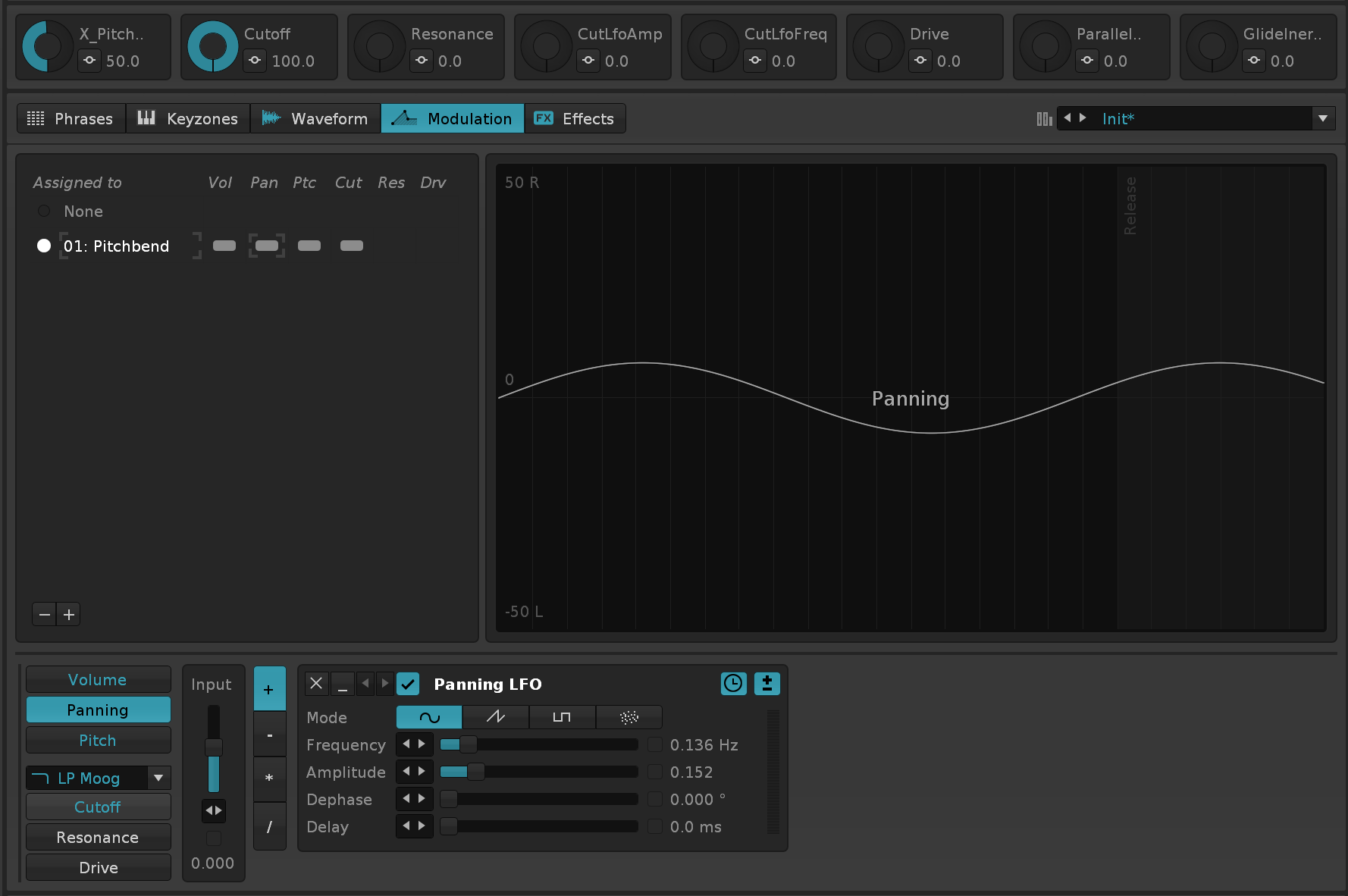Click the bipolar plus-minus icon
The height and width of the screenshot is (896, 1348).
point(766,684)
